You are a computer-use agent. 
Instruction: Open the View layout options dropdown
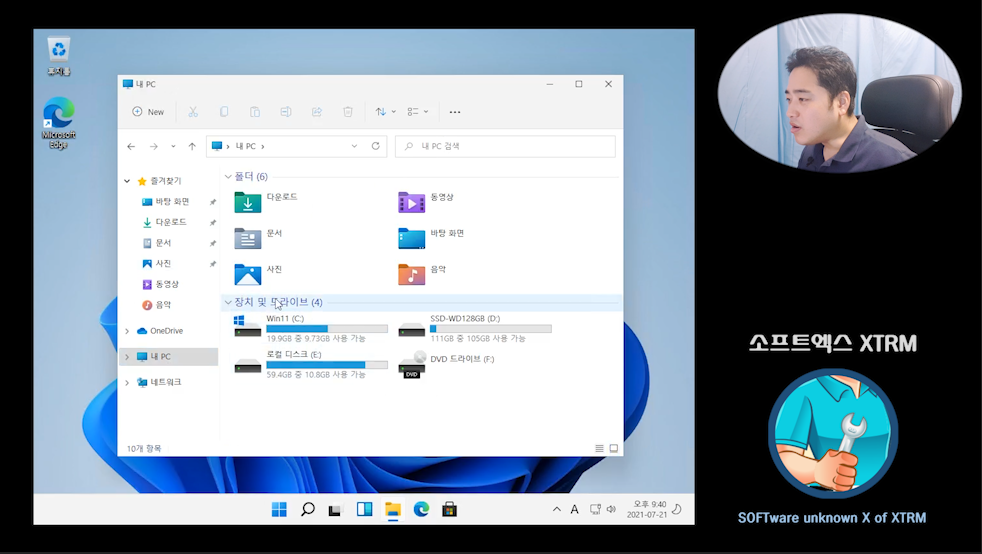(418, 112)
